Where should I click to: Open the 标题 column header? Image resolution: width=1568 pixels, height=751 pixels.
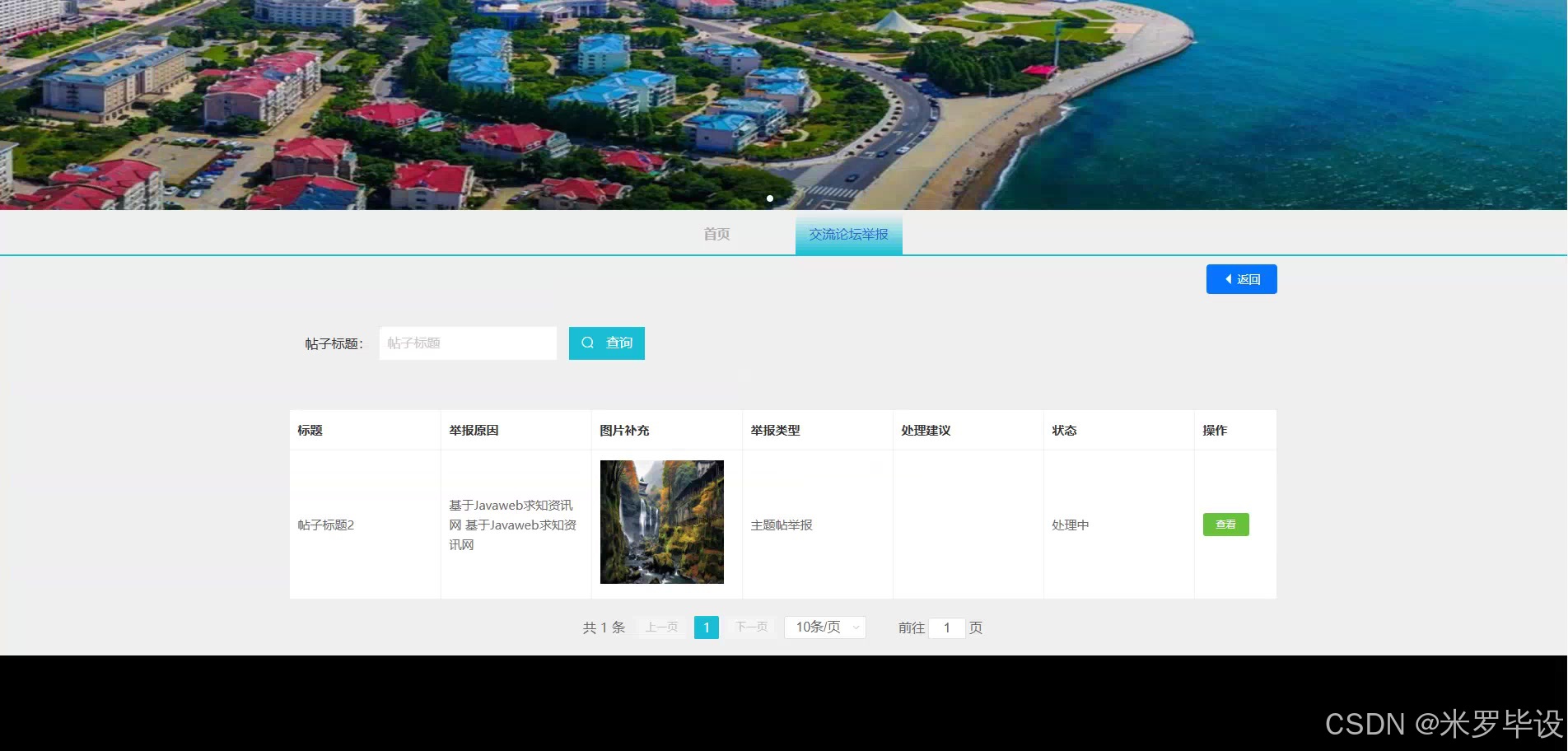tap(309, 430)
